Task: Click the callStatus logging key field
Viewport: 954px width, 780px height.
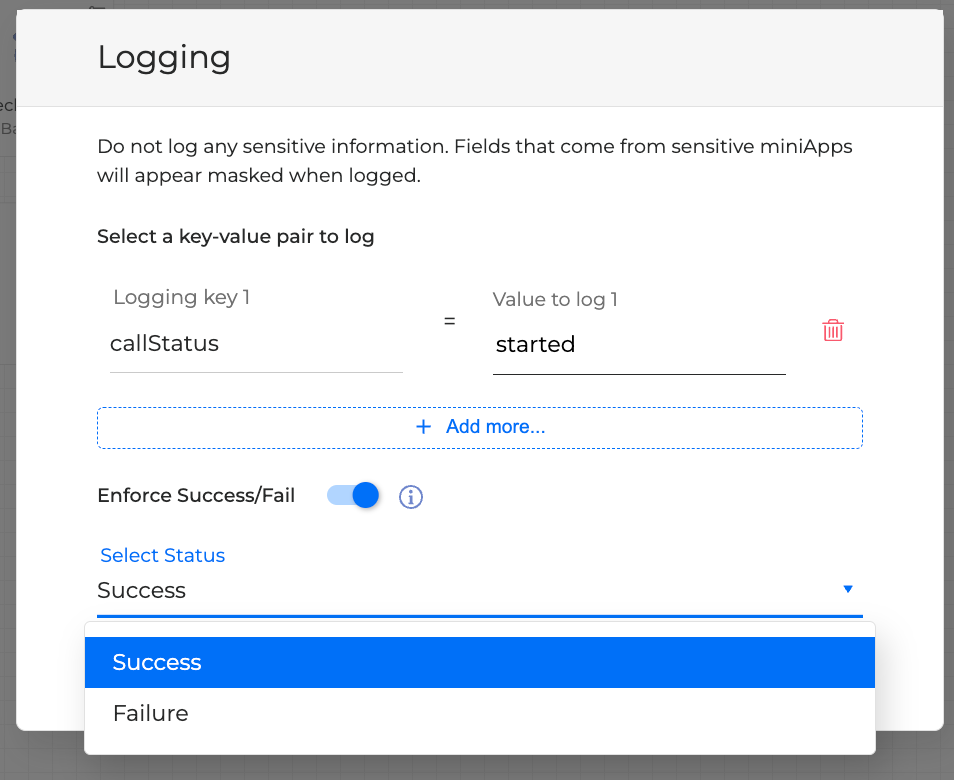Action: (x=255, y=344)
